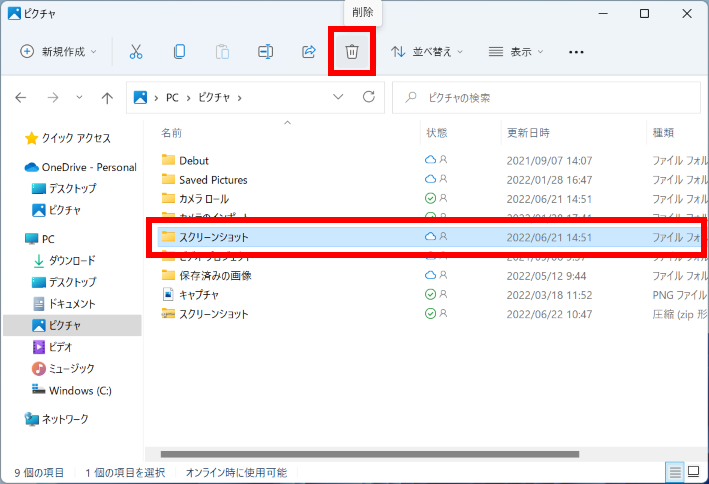Select OneDrive - Personal in sidebar
This screenshot has width=709, height=484.
(80, 167)
